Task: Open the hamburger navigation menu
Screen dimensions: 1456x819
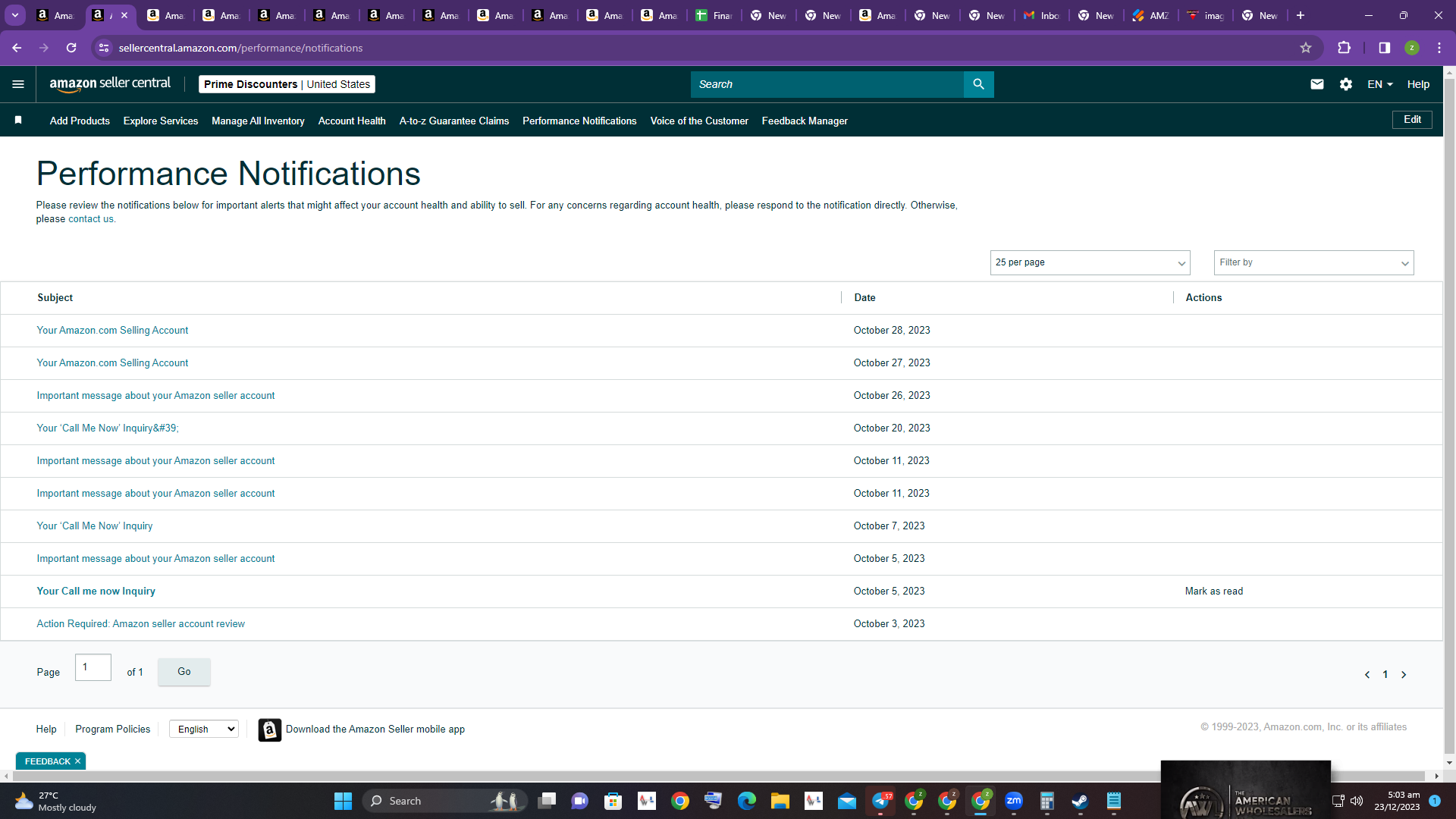Action: tap(18, 84)
